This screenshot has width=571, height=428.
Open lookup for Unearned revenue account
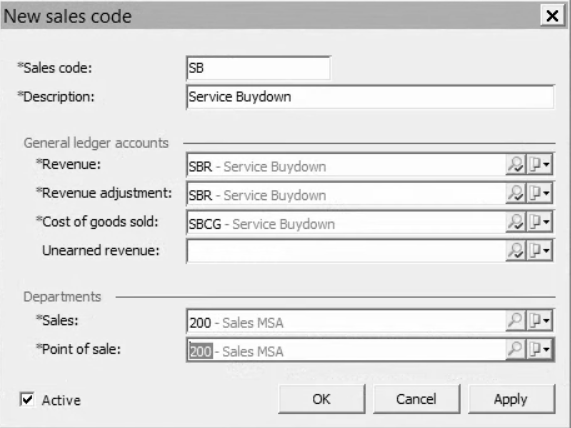coord(516,251)
